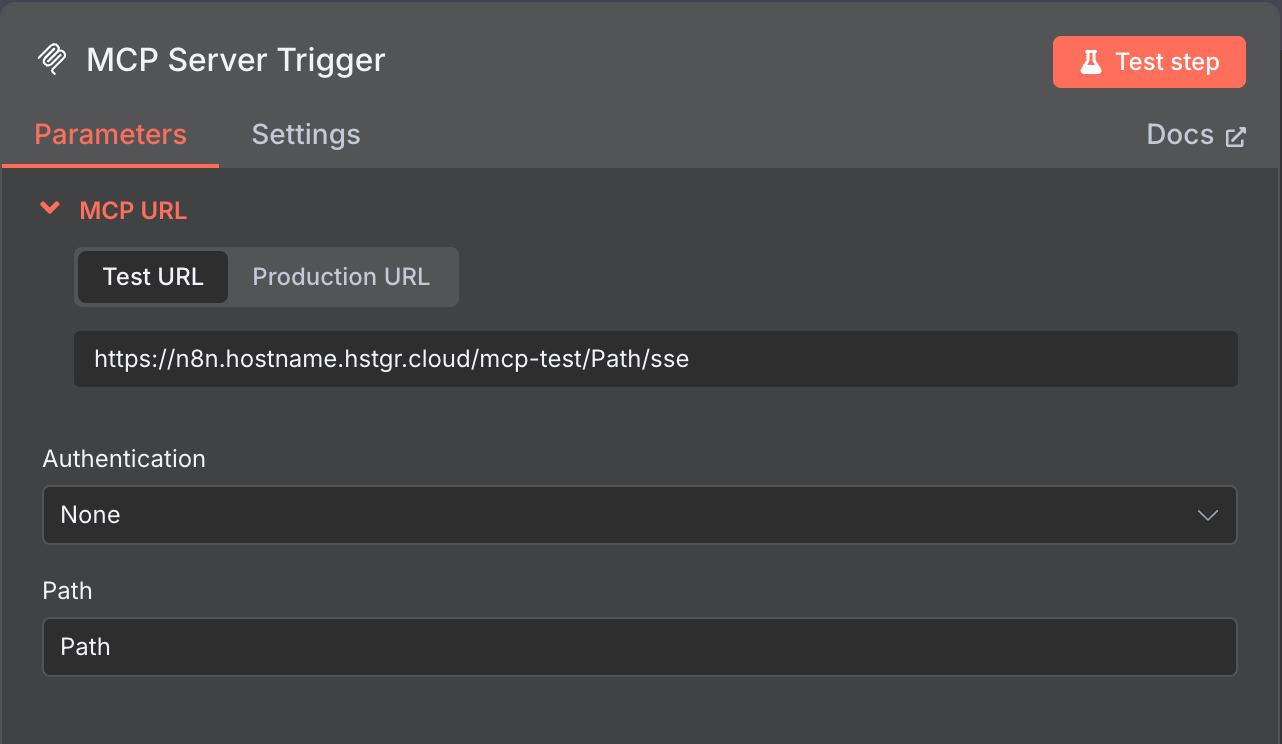The height and width of the screenshot is (744, 1282).
Task: Click the dropdown arrow on the Authentication field
Action: (1207, 515)
